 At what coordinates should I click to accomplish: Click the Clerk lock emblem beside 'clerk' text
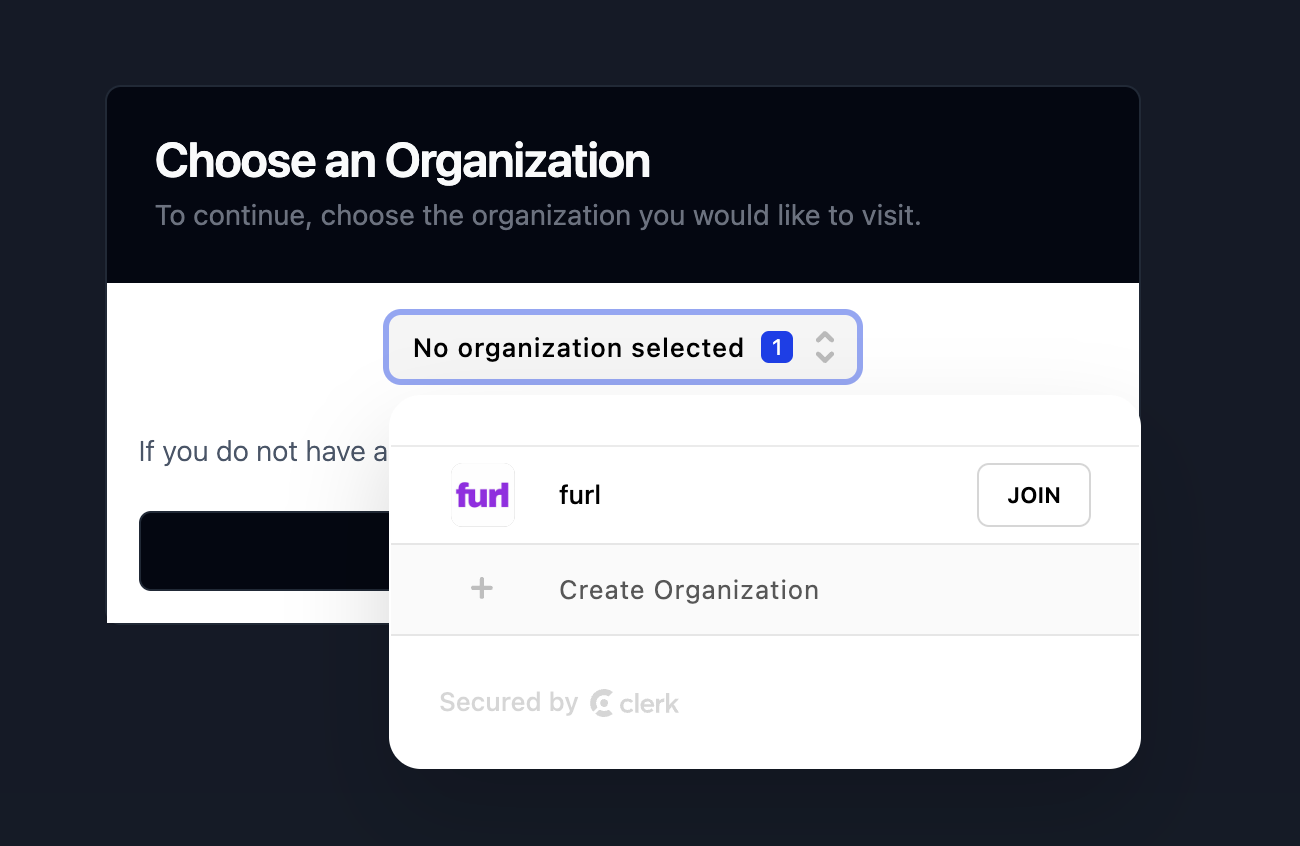[601, 703]
